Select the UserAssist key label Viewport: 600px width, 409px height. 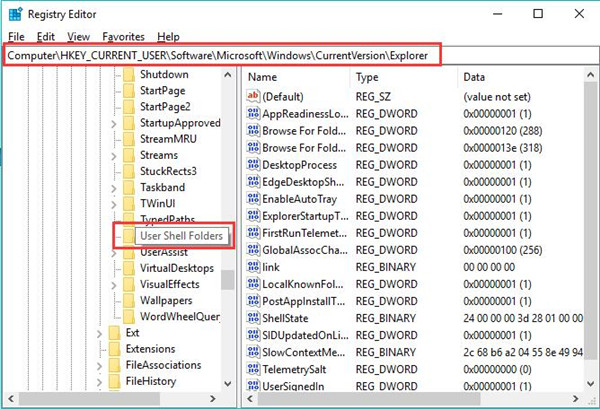click(x=164, y=253)
